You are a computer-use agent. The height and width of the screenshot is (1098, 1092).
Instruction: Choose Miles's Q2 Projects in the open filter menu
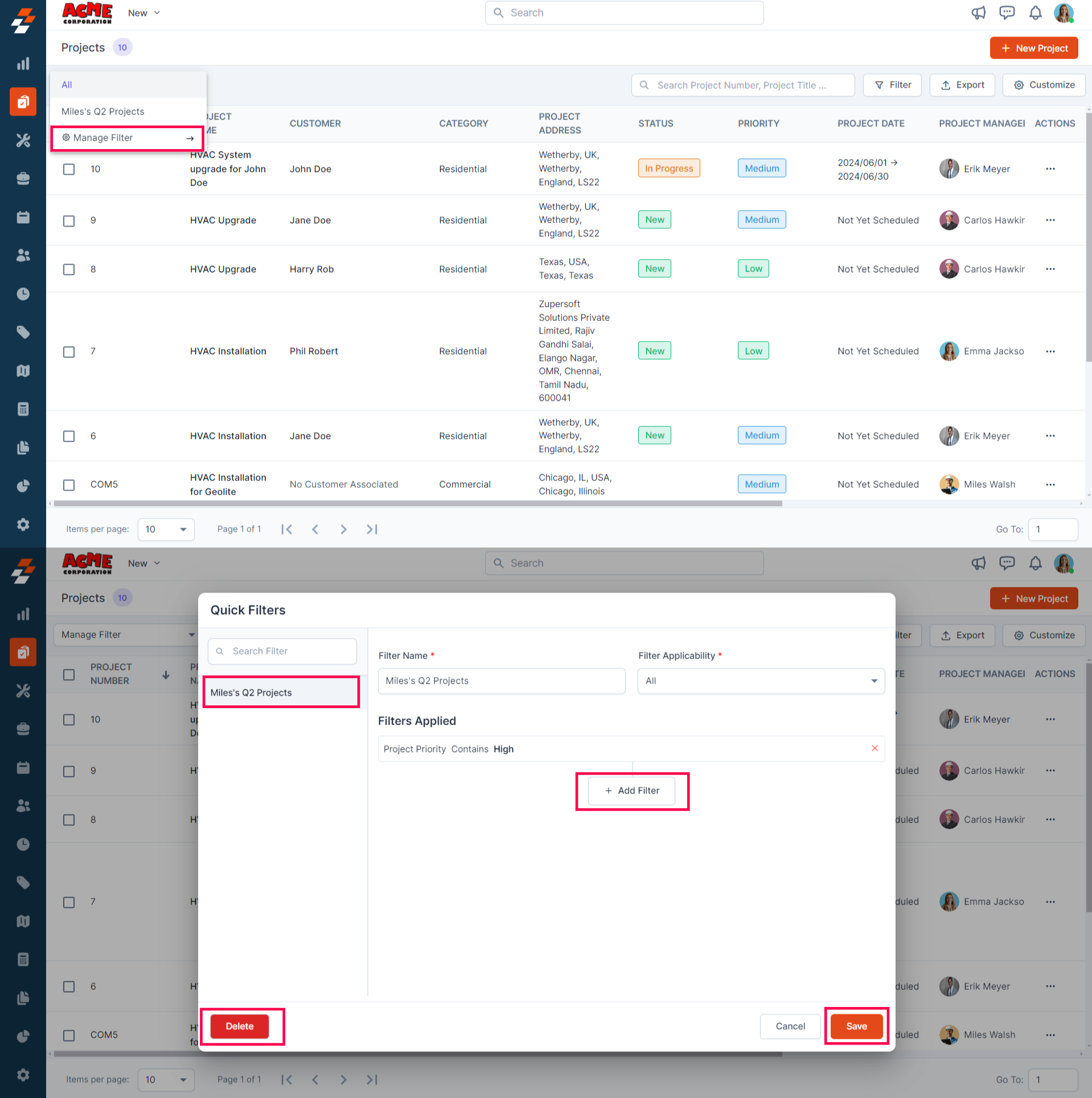[128, 112]
